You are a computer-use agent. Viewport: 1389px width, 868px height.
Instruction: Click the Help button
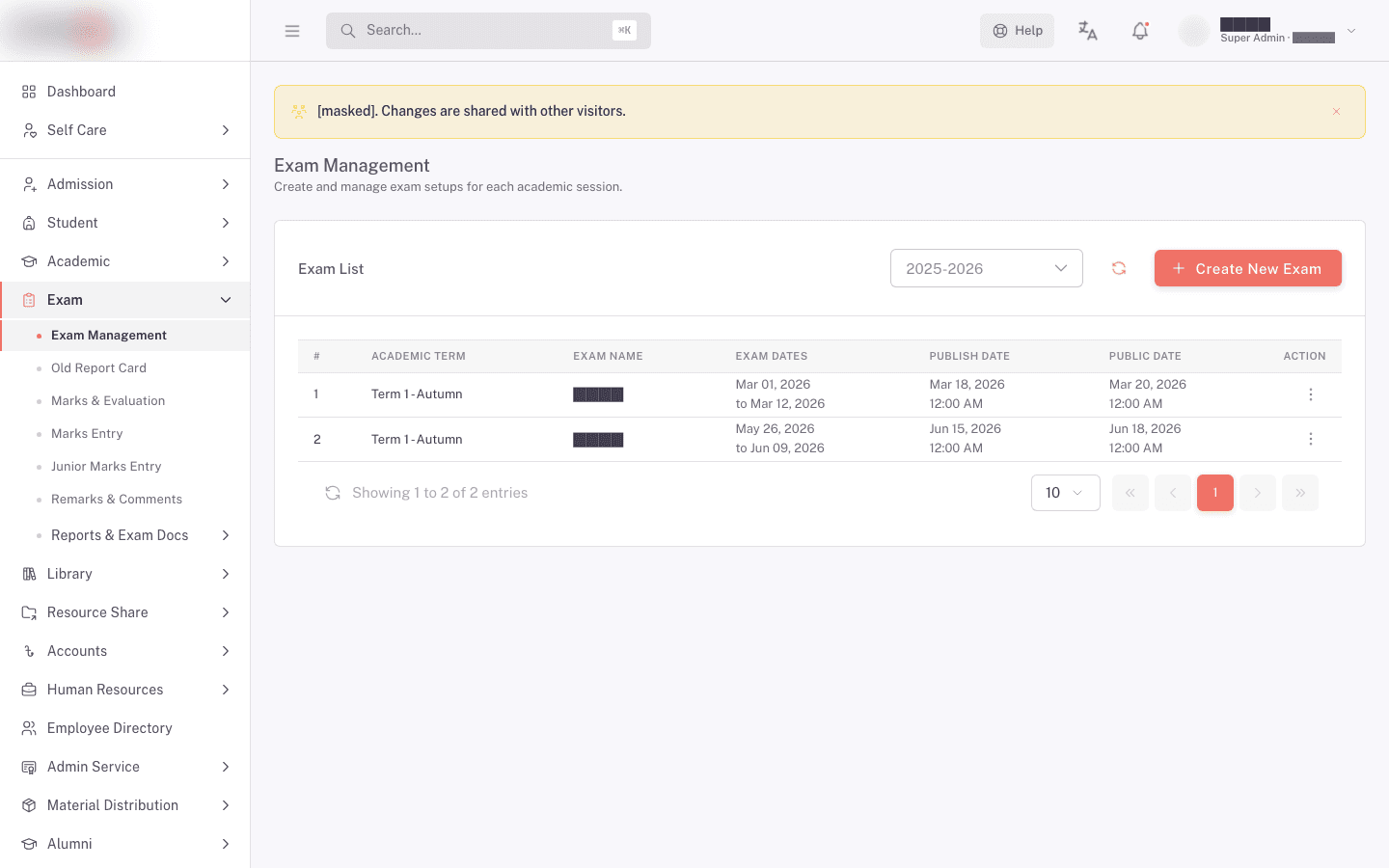(x=1018, y=31)
